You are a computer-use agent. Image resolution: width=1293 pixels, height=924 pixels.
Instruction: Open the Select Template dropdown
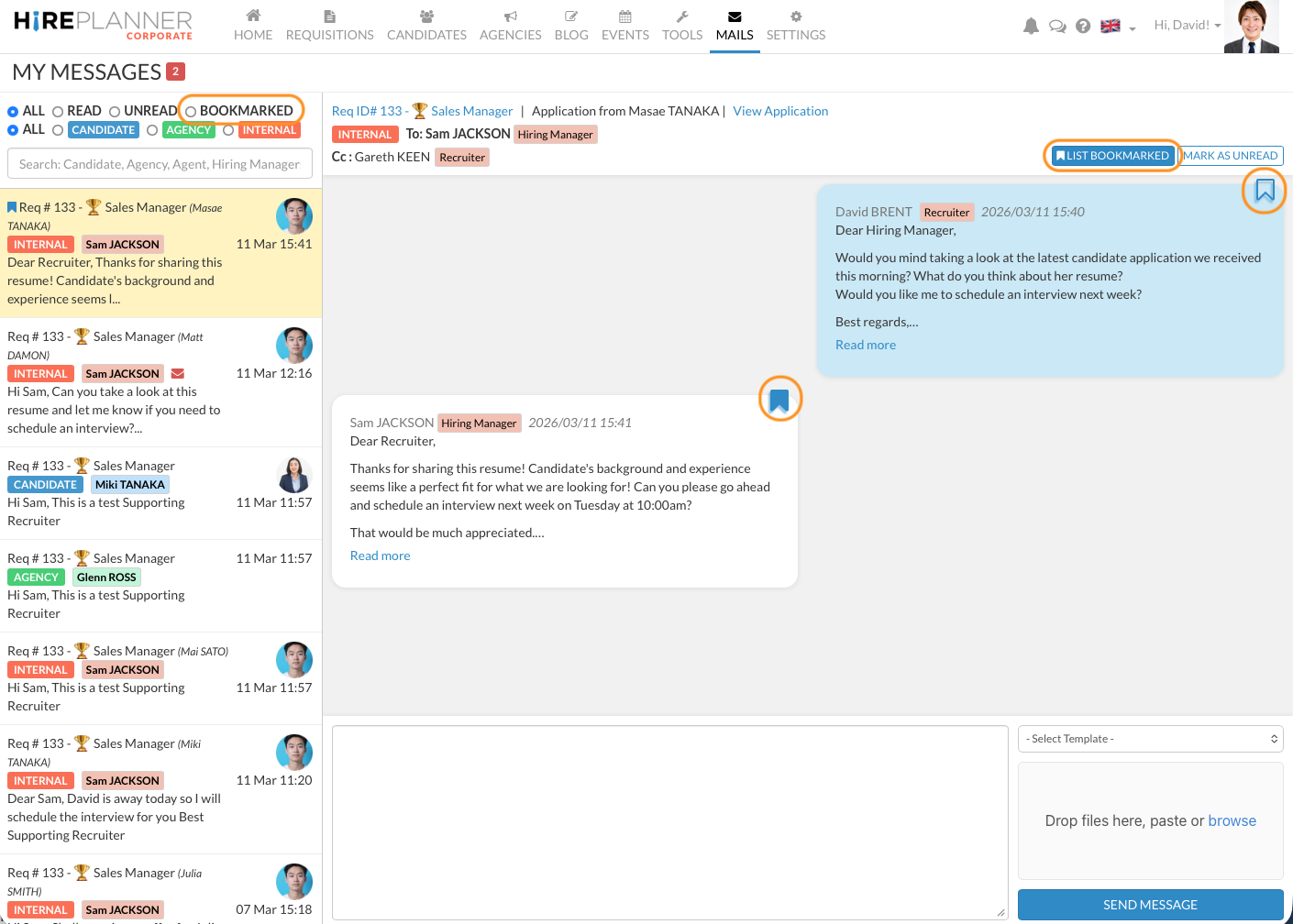click(x=1150, y=739)
